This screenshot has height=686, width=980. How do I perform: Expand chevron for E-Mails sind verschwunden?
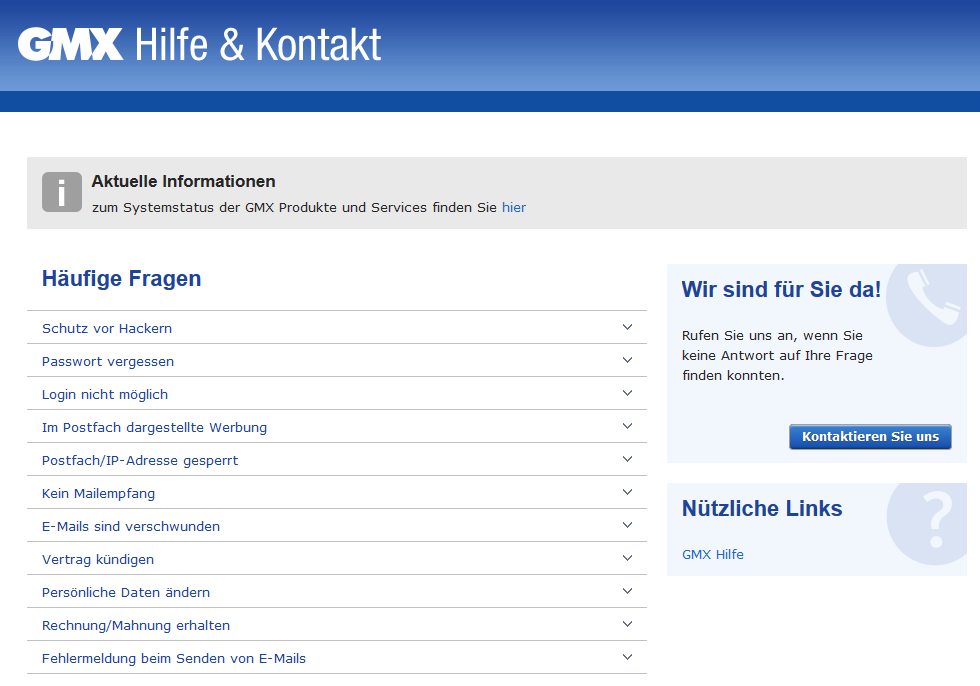pyautogui.click(x=628, y=525)
